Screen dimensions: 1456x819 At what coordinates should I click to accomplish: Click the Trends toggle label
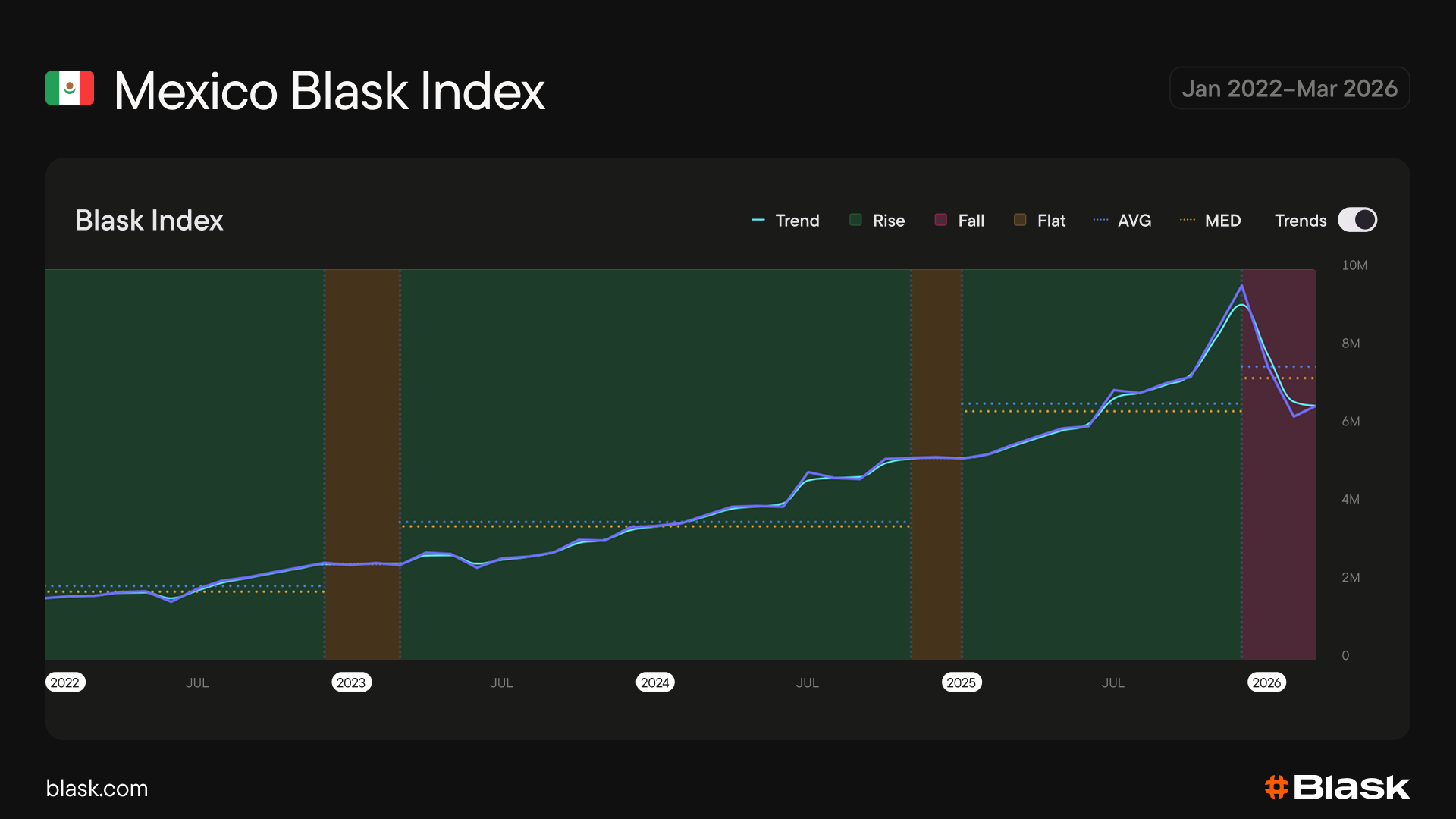point(1301,221)
